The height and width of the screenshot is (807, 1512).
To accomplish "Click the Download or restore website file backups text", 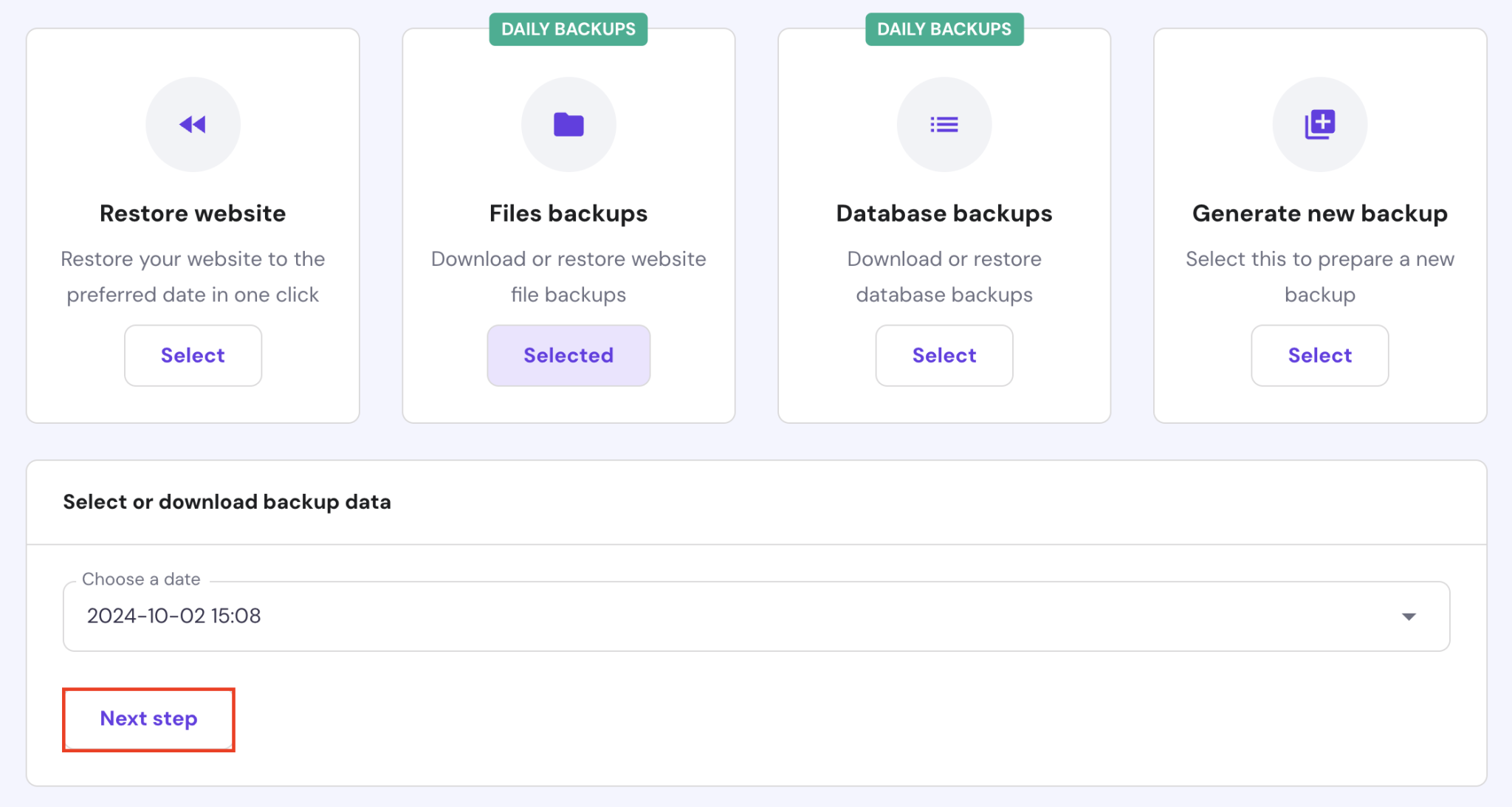I will click(568, 277).
